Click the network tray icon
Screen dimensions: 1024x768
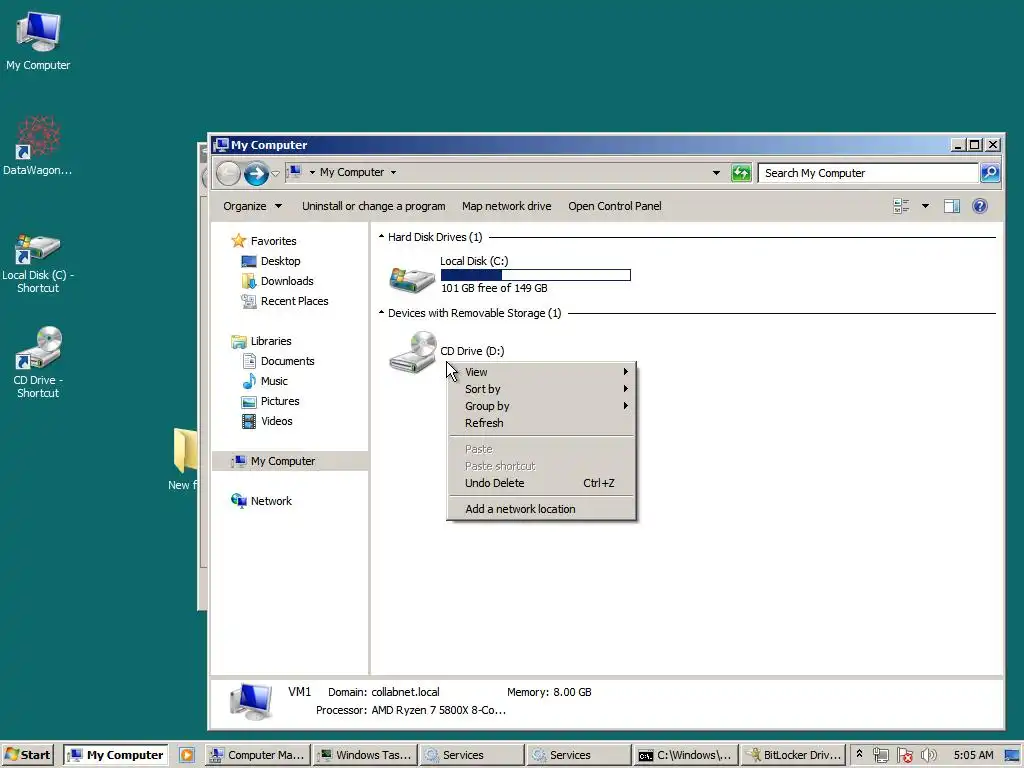pos(880,755)
